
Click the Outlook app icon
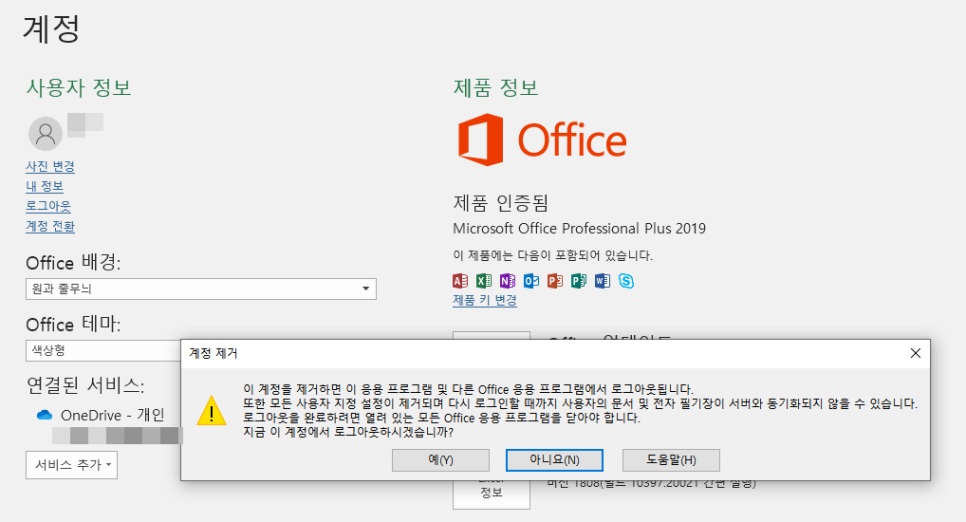click(531, 281)
